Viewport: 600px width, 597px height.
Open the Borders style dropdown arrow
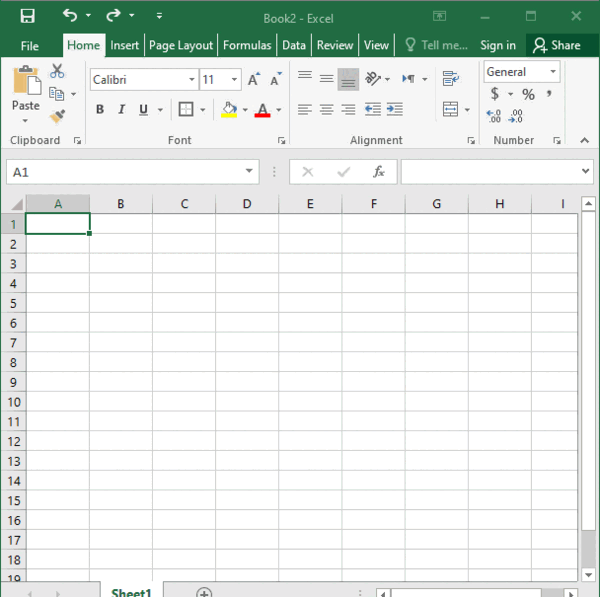(203, 110)
